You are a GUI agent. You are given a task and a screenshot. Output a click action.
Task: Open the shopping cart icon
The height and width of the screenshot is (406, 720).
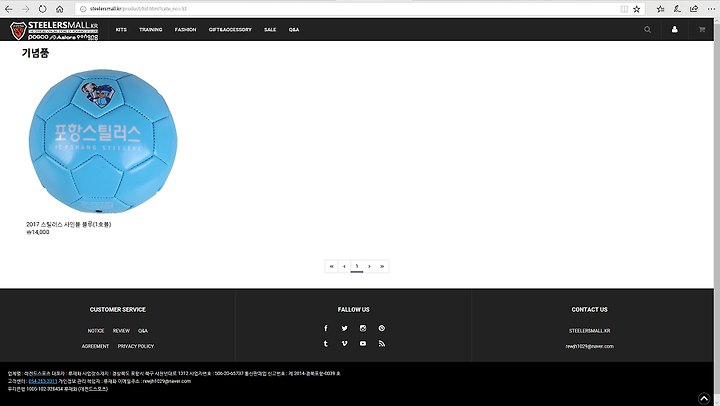point(702,29)
